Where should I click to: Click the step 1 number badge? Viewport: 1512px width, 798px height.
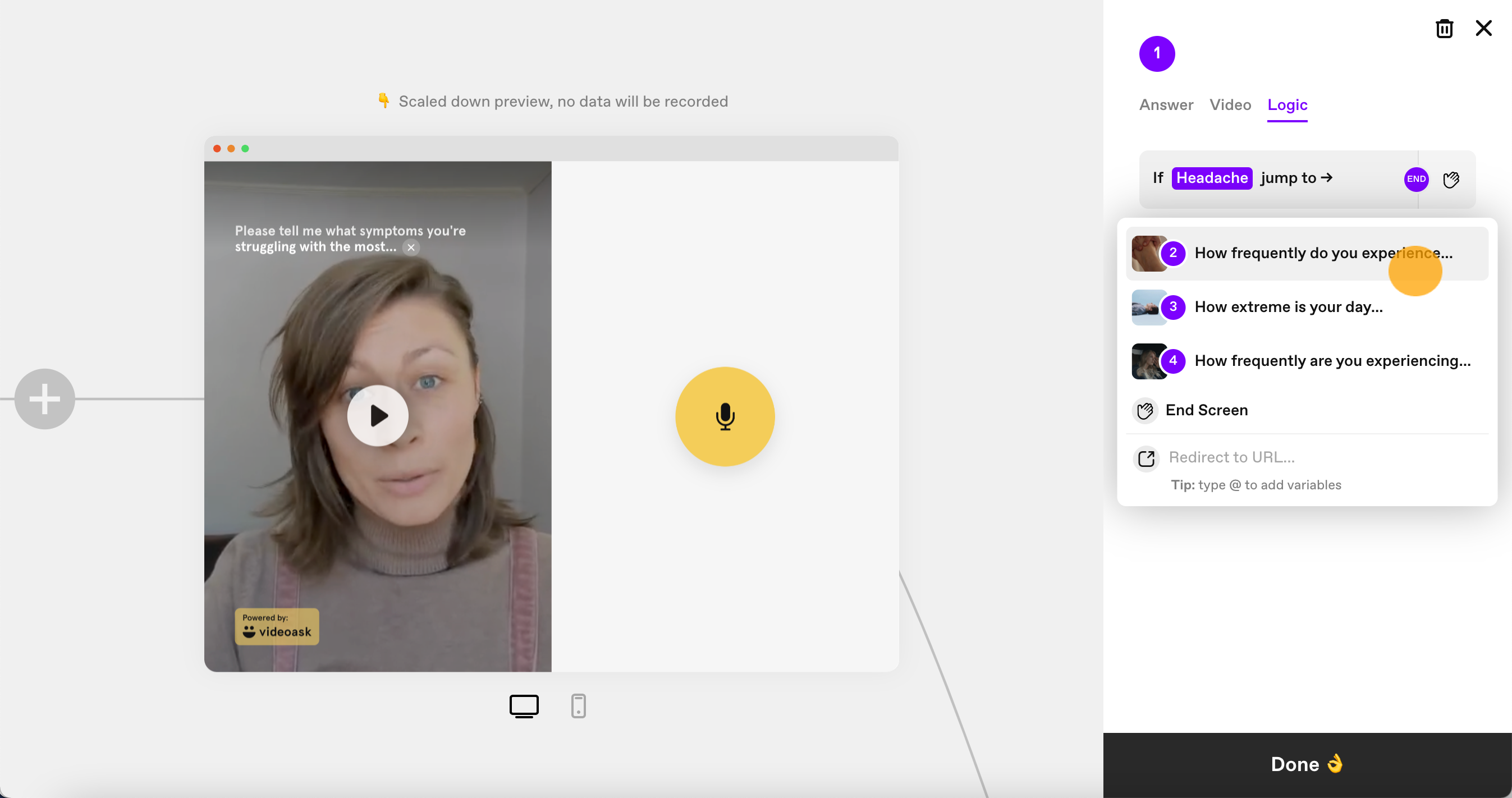(x=1156, y=53)
